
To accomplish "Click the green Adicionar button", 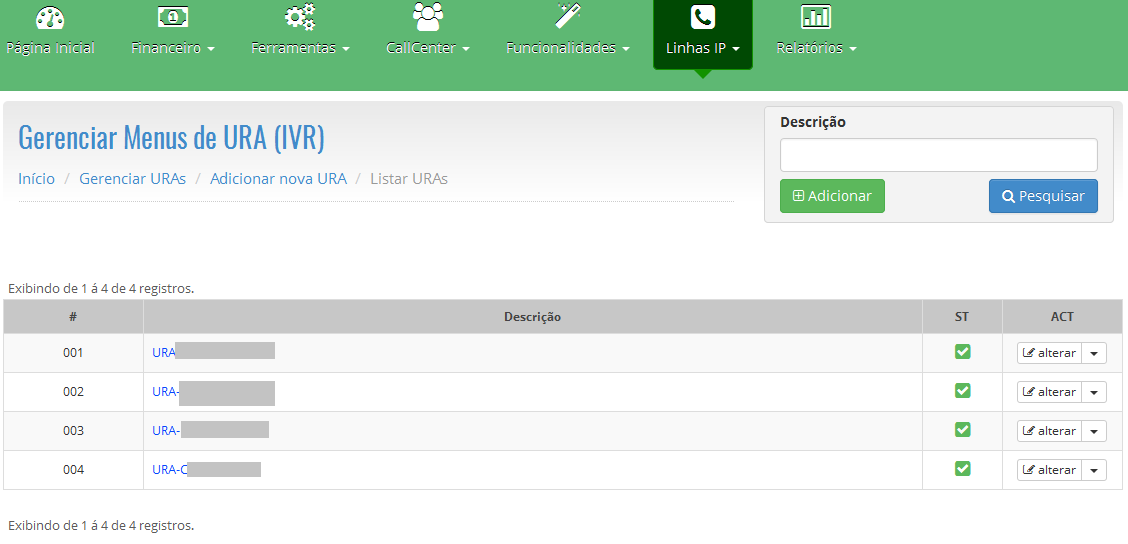I will point(832,196).
